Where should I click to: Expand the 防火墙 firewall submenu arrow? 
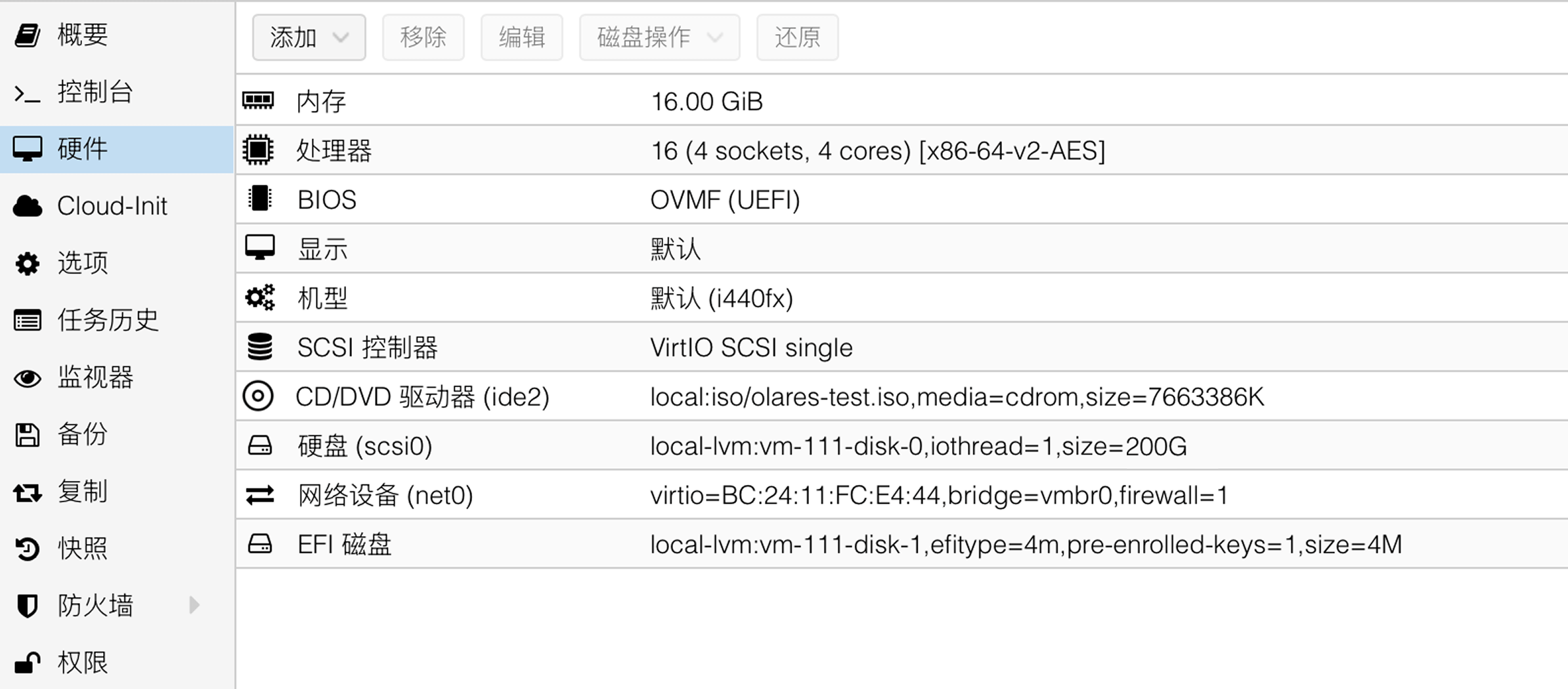[194, 604]
